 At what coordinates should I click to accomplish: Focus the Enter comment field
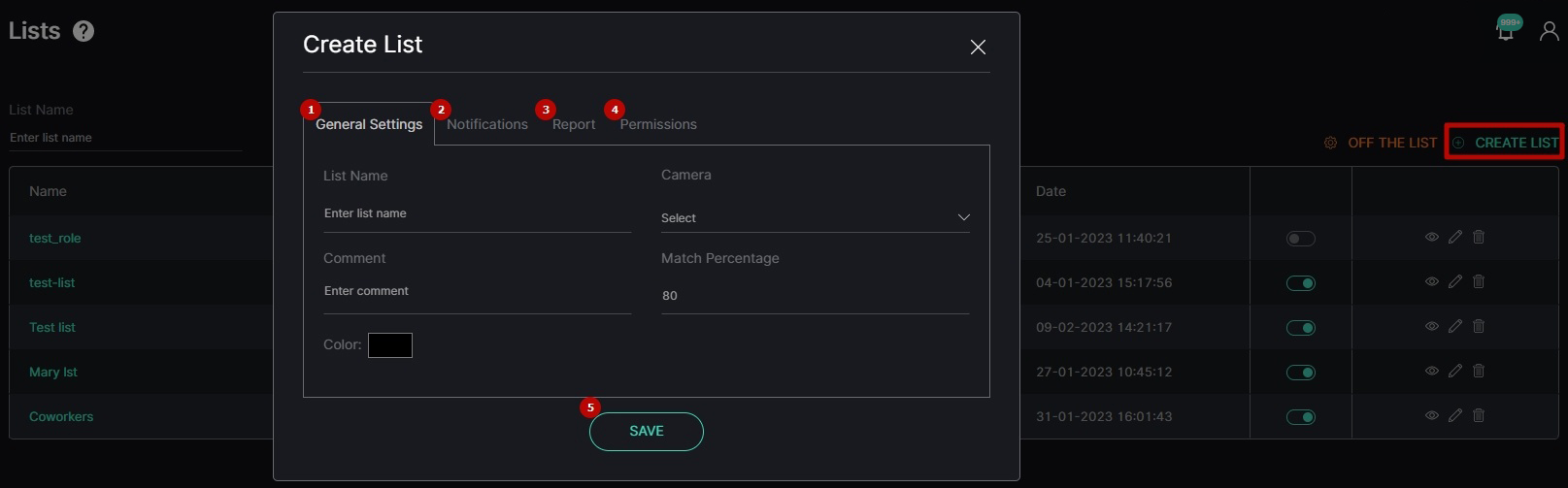point(477,292)
